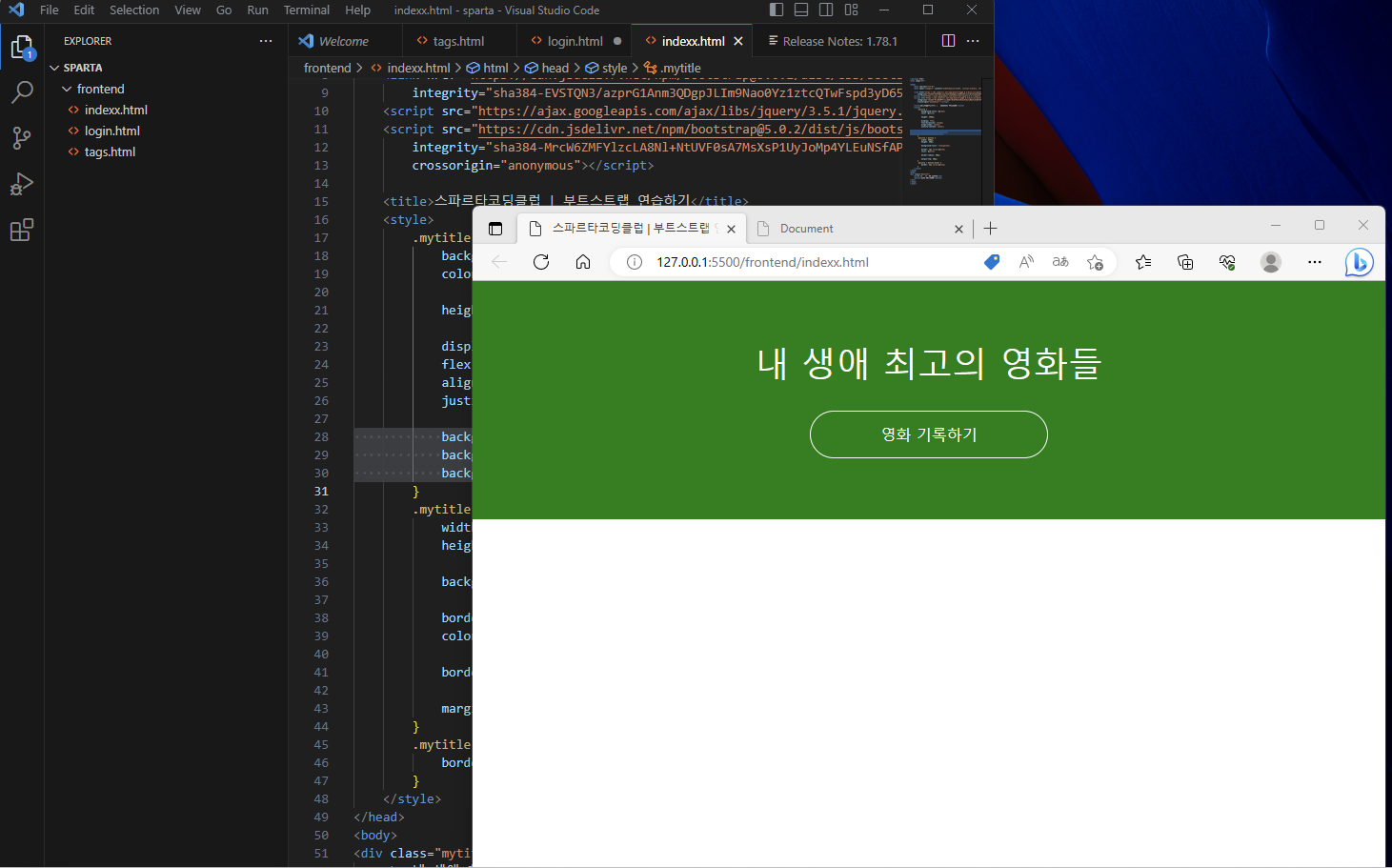Open Source Control view in VS Code
1392x868 pixels.
[22, 138]
